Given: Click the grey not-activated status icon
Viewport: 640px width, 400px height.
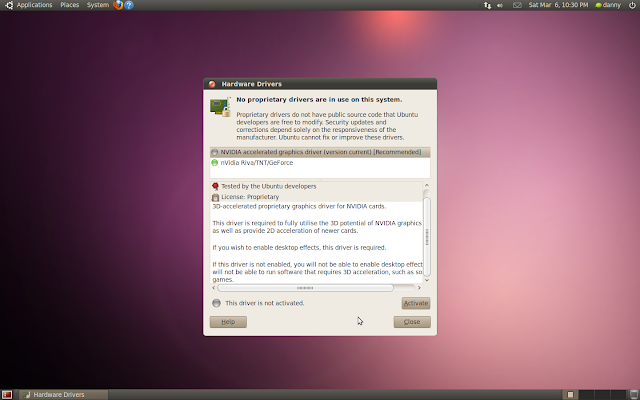Looking at the screenshot, I should (216, 303).
